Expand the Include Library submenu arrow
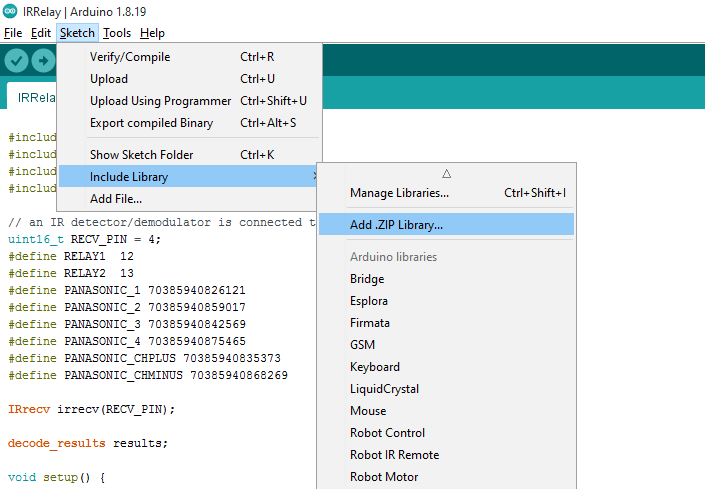The image size is (705, 489). coord(314,177)
